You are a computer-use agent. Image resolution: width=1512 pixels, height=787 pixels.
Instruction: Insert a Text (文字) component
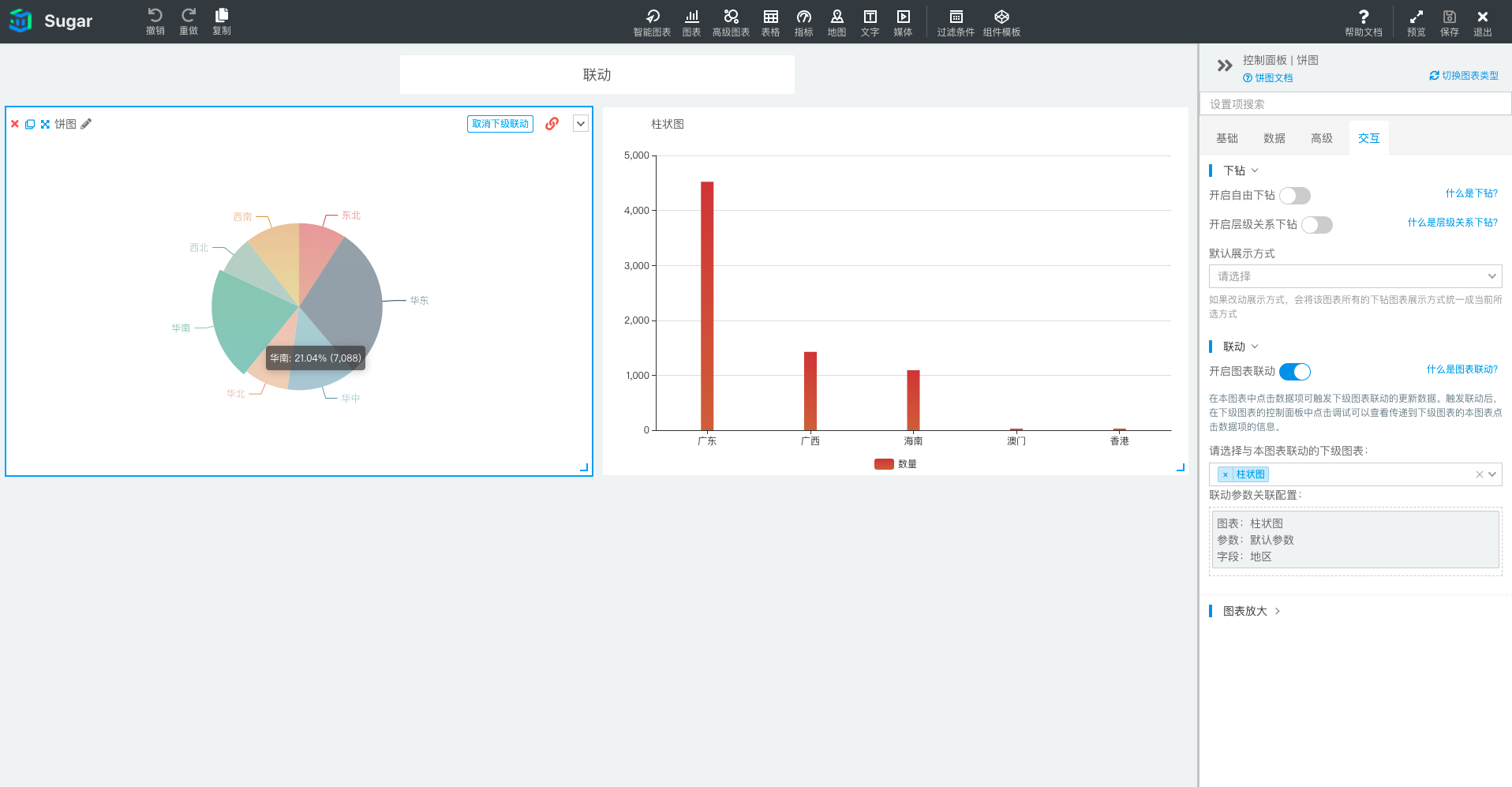(870, 23)
